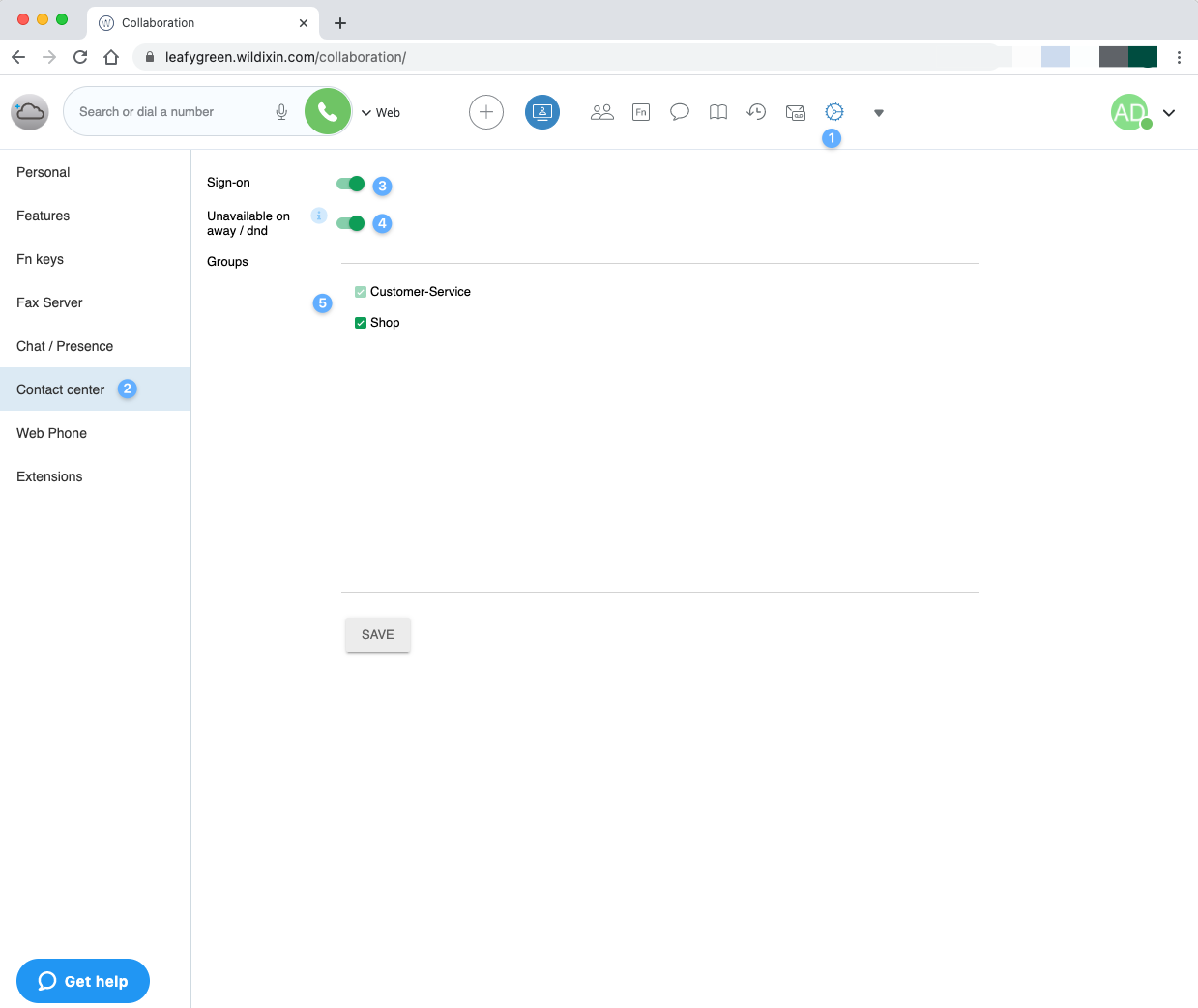Open the Voicemail envelope icon
The height and width of the screenshot is (1008, 1198).
point(796,113)
